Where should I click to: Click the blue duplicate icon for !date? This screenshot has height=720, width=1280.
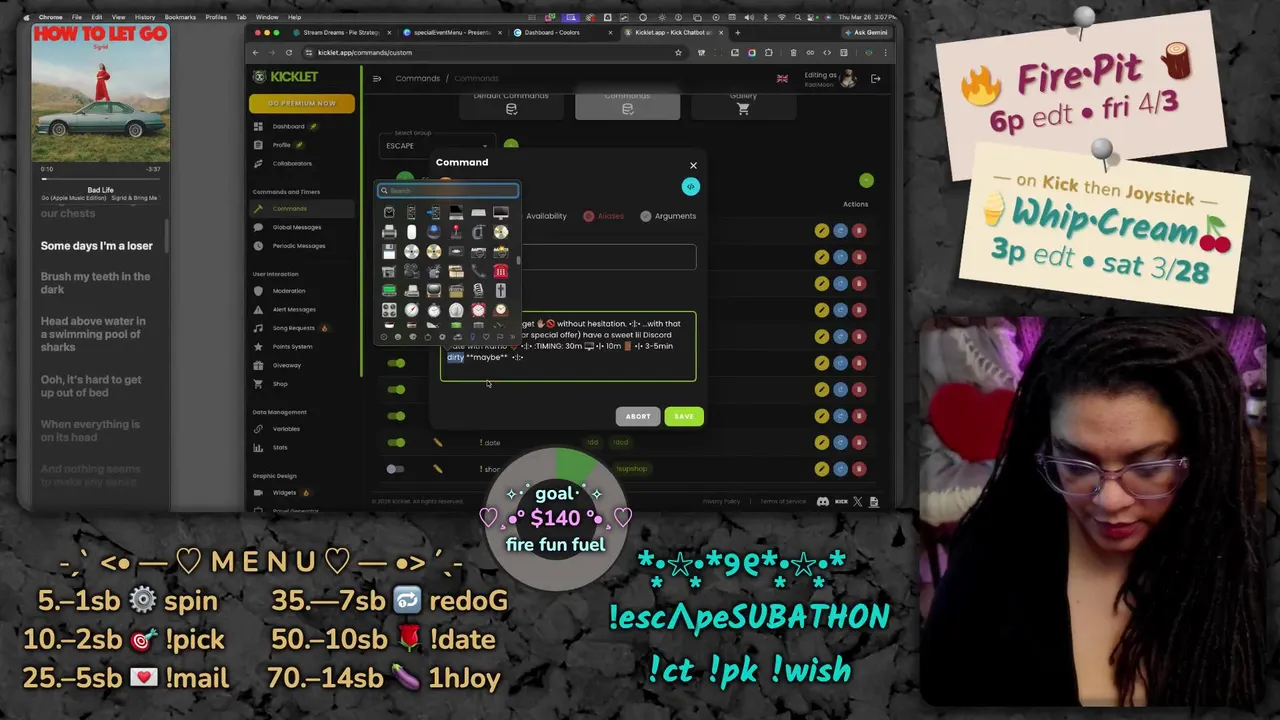click(840, 442)
